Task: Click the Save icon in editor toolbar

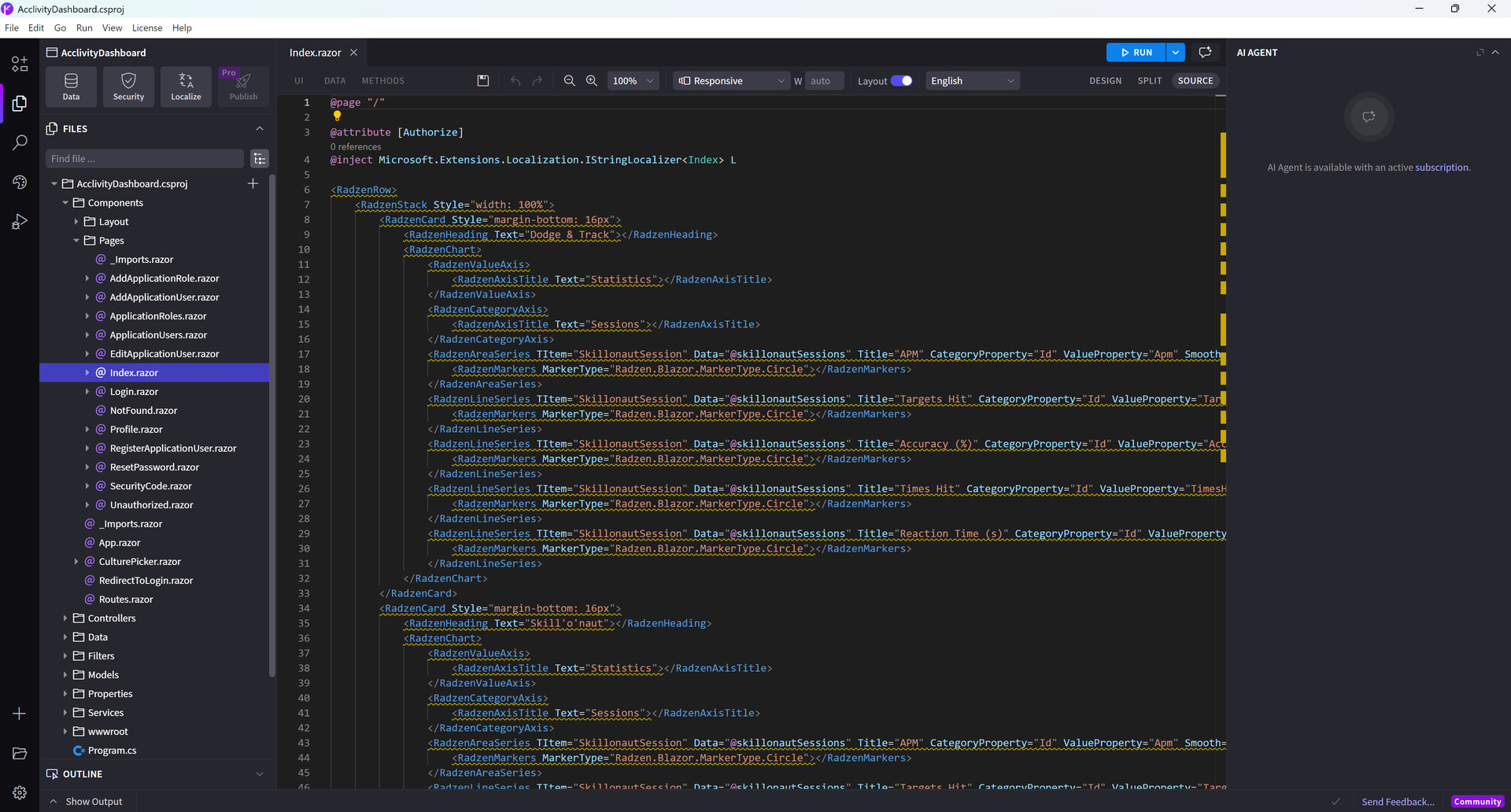Action: (x=483, y=80)
